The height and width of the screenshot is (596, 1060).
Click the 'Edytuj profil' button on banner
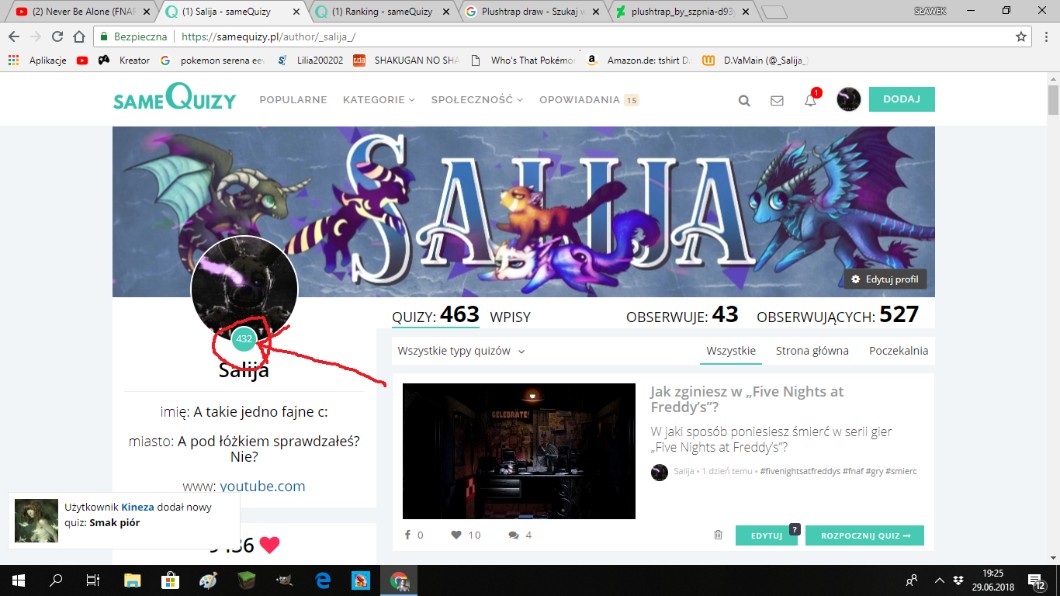pos(884,279)
